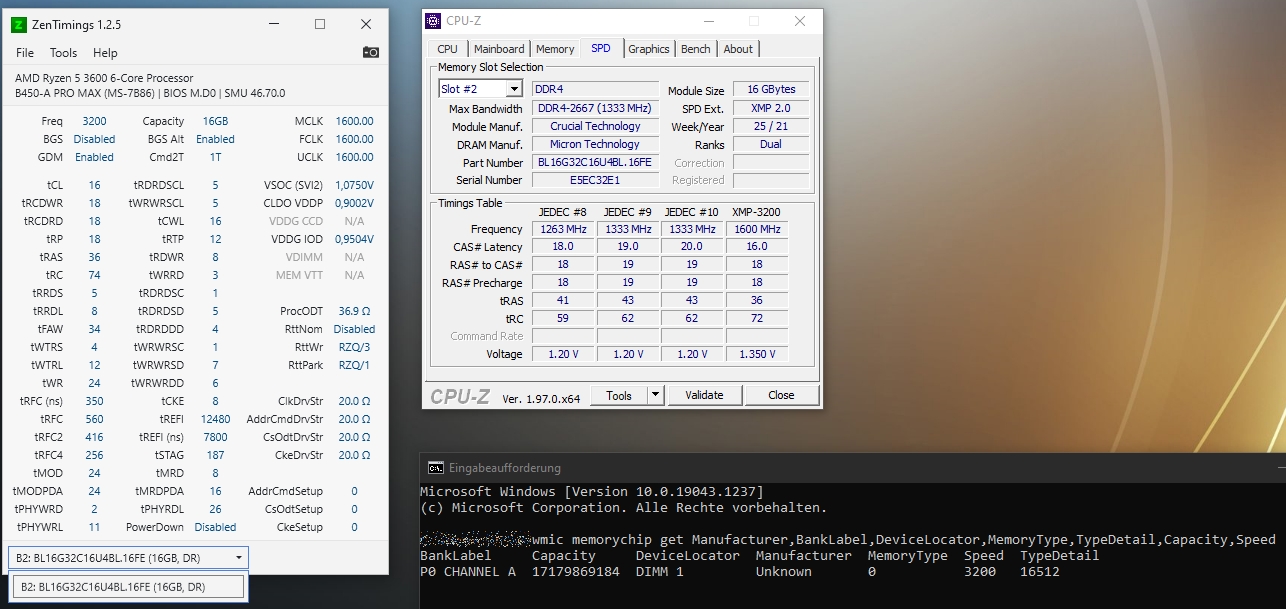This screenshot has width=1286, height=609.
Task: Click the DRAM Manuf. Micron Technology field
Action: pos(595,144)
